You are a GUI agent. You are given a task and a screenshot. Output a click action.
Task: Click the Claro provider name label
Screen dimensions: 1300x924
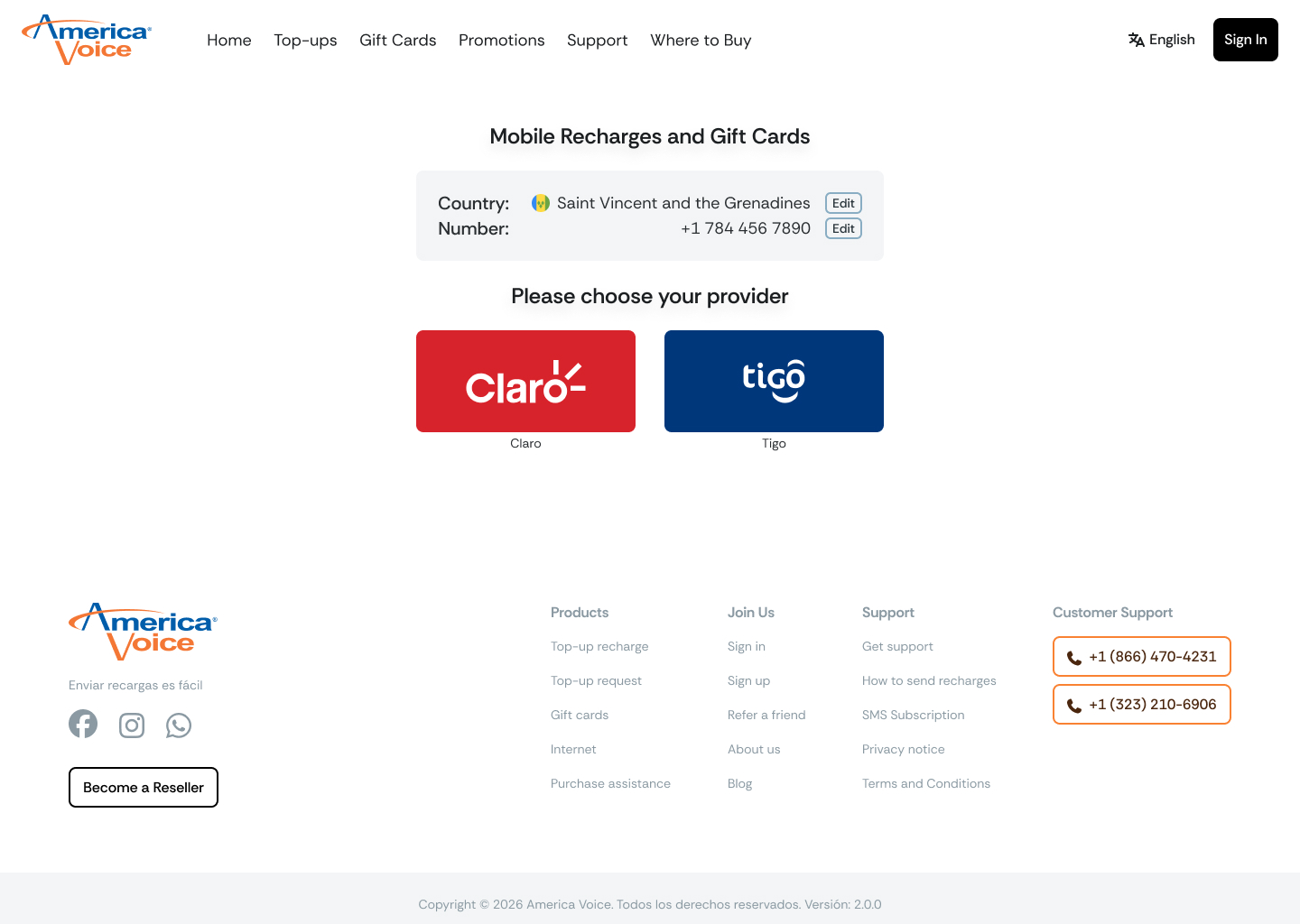point(525,443)
